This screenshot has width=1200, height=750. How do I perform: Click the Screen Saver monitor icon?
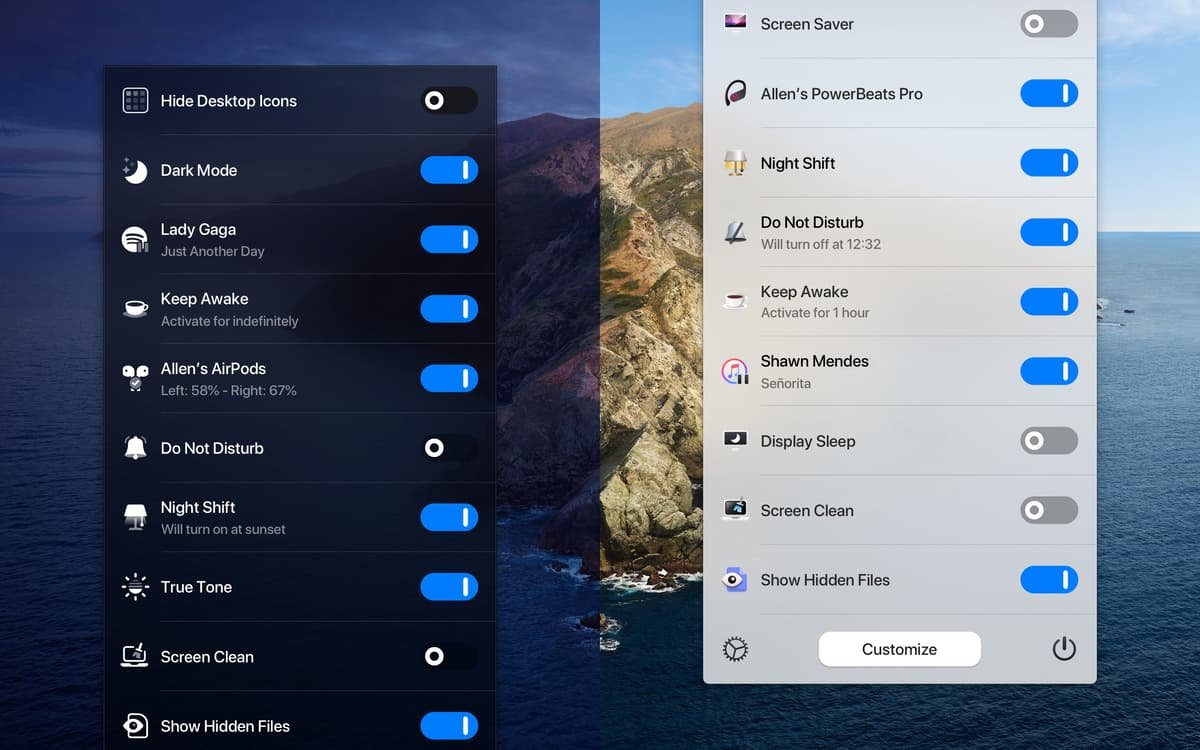point(735,24)
